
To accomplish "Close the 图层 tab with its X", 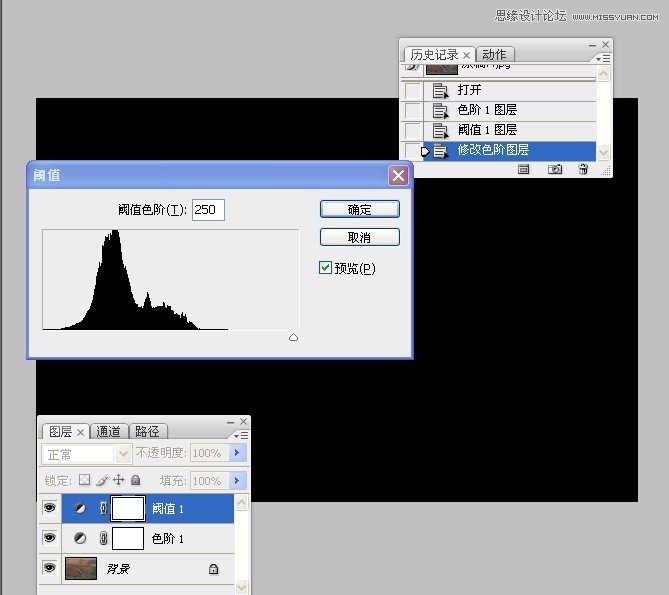I will point(80,432).
